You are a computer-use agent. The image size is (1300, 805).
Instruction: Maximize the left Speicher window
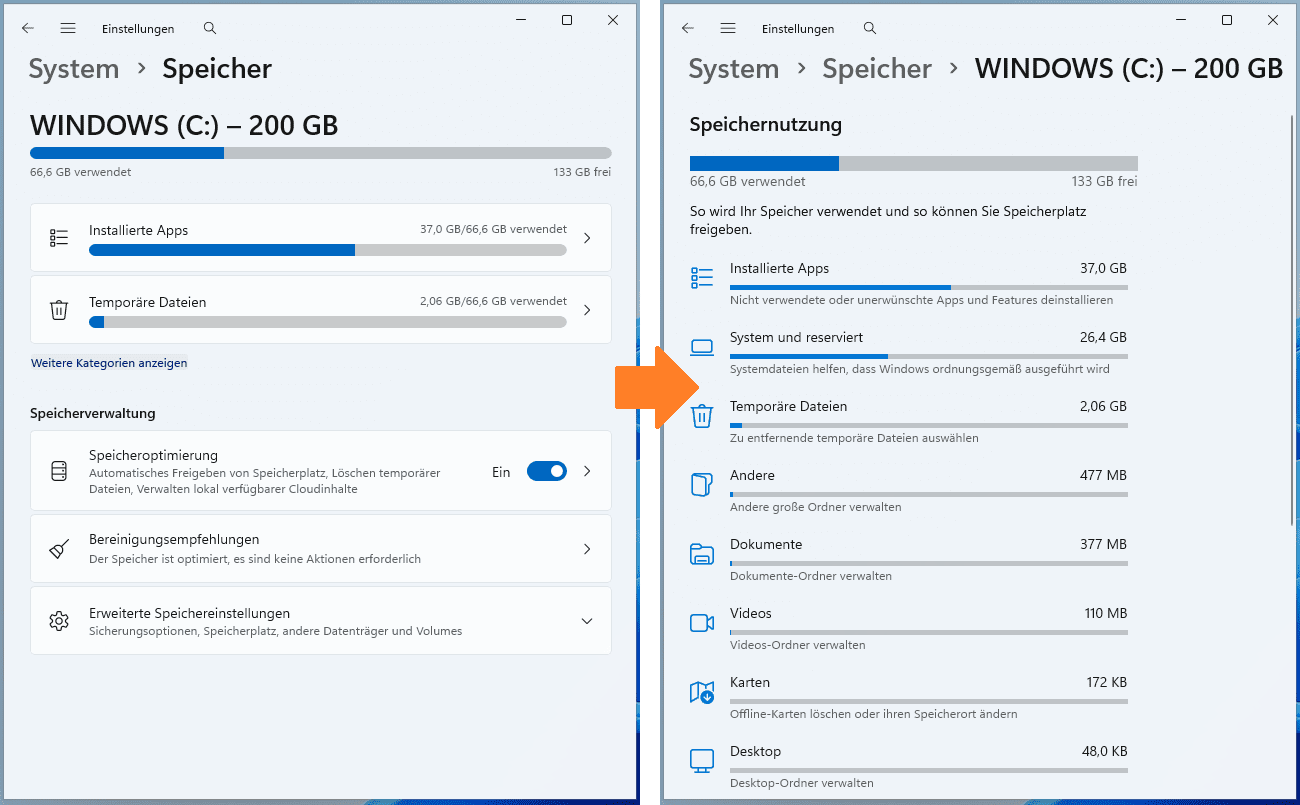(567, 20)
